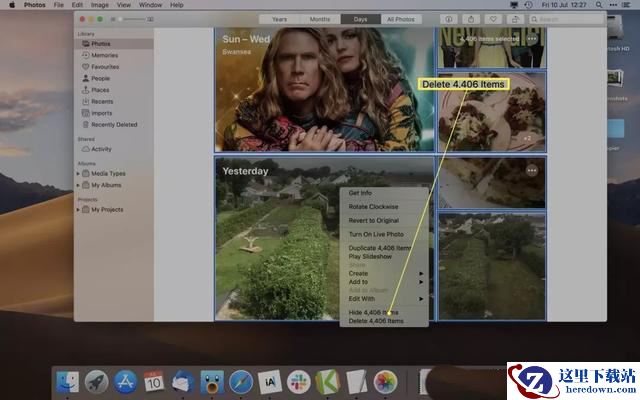Open the View menu
Image resolution: width=640 pixels, height=400 pixels.
point(124,5)
